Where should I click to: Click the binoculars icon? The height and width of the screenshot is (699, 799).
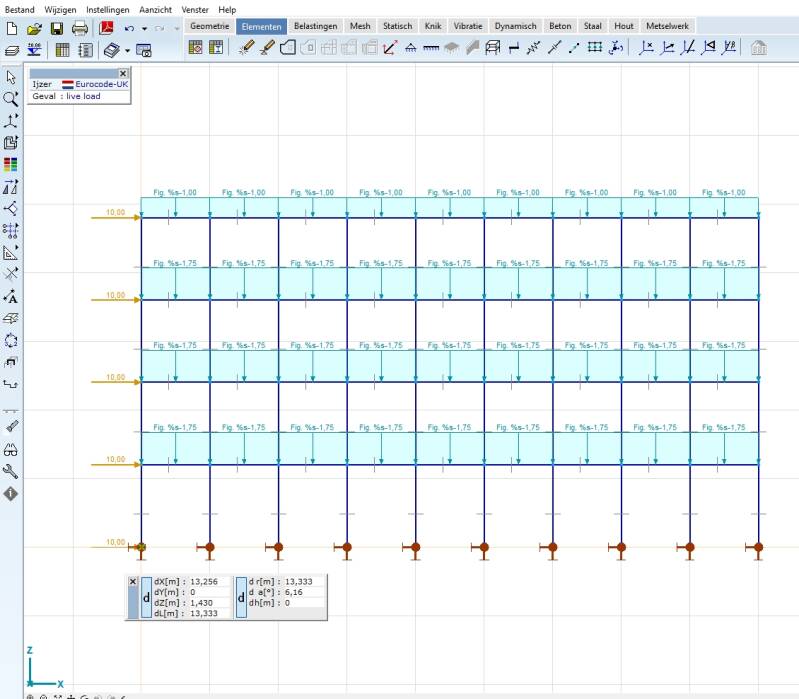11,450
